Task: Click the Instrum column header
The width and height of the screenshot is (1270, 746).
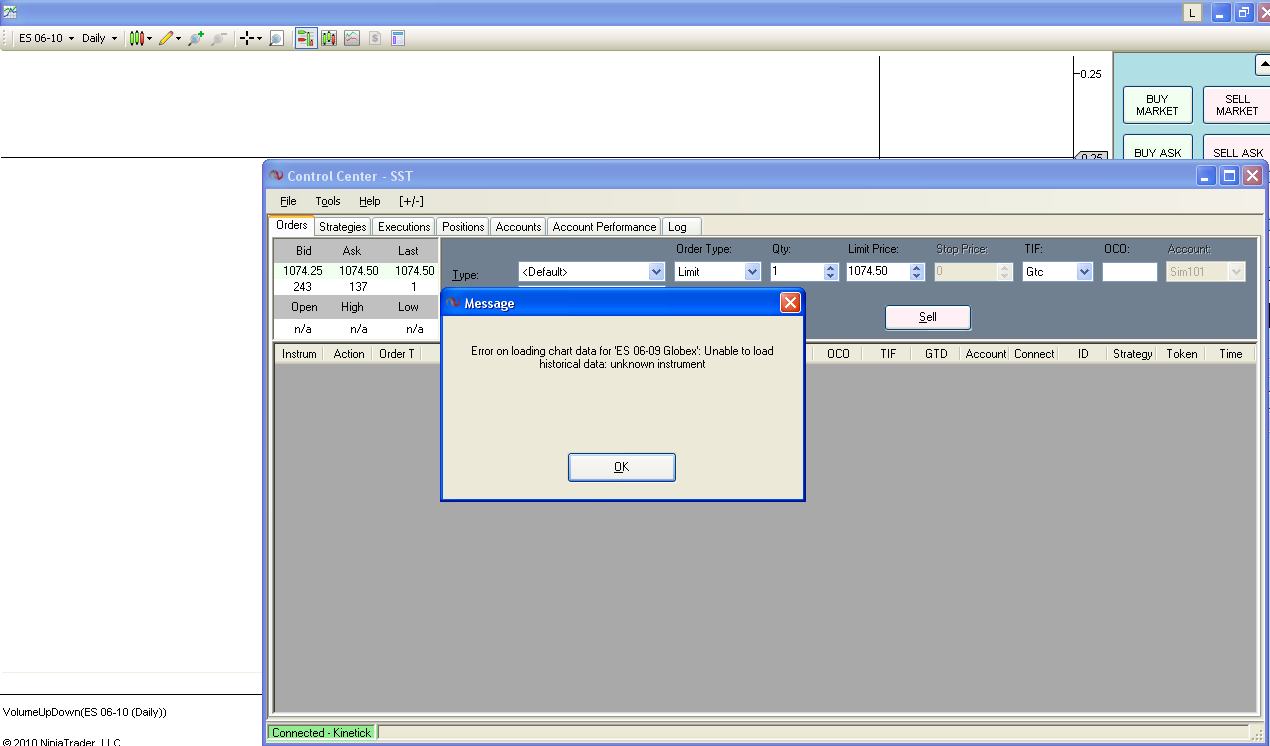Action: click(299, 354)
